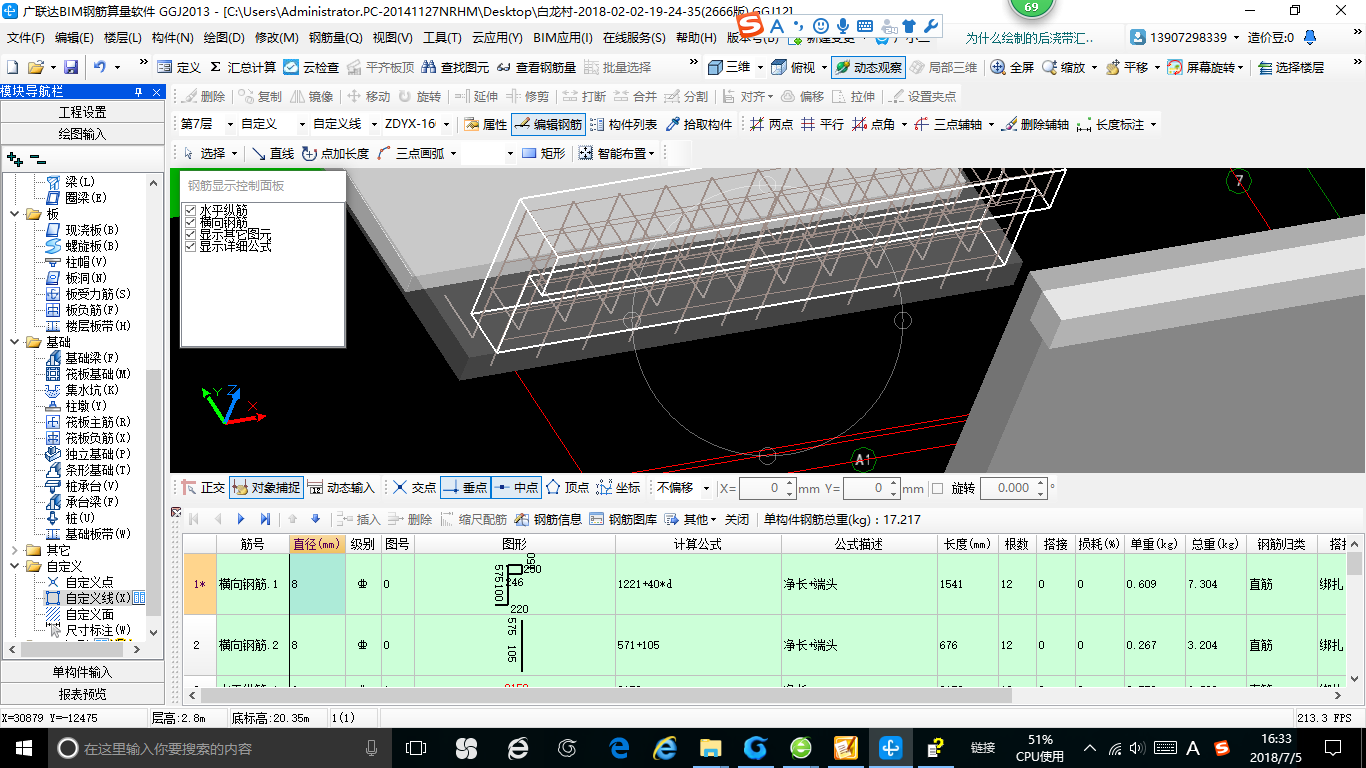The image size is (1366, 768).
Task: Click the 插入 insert row button
Action: point(360,519)
